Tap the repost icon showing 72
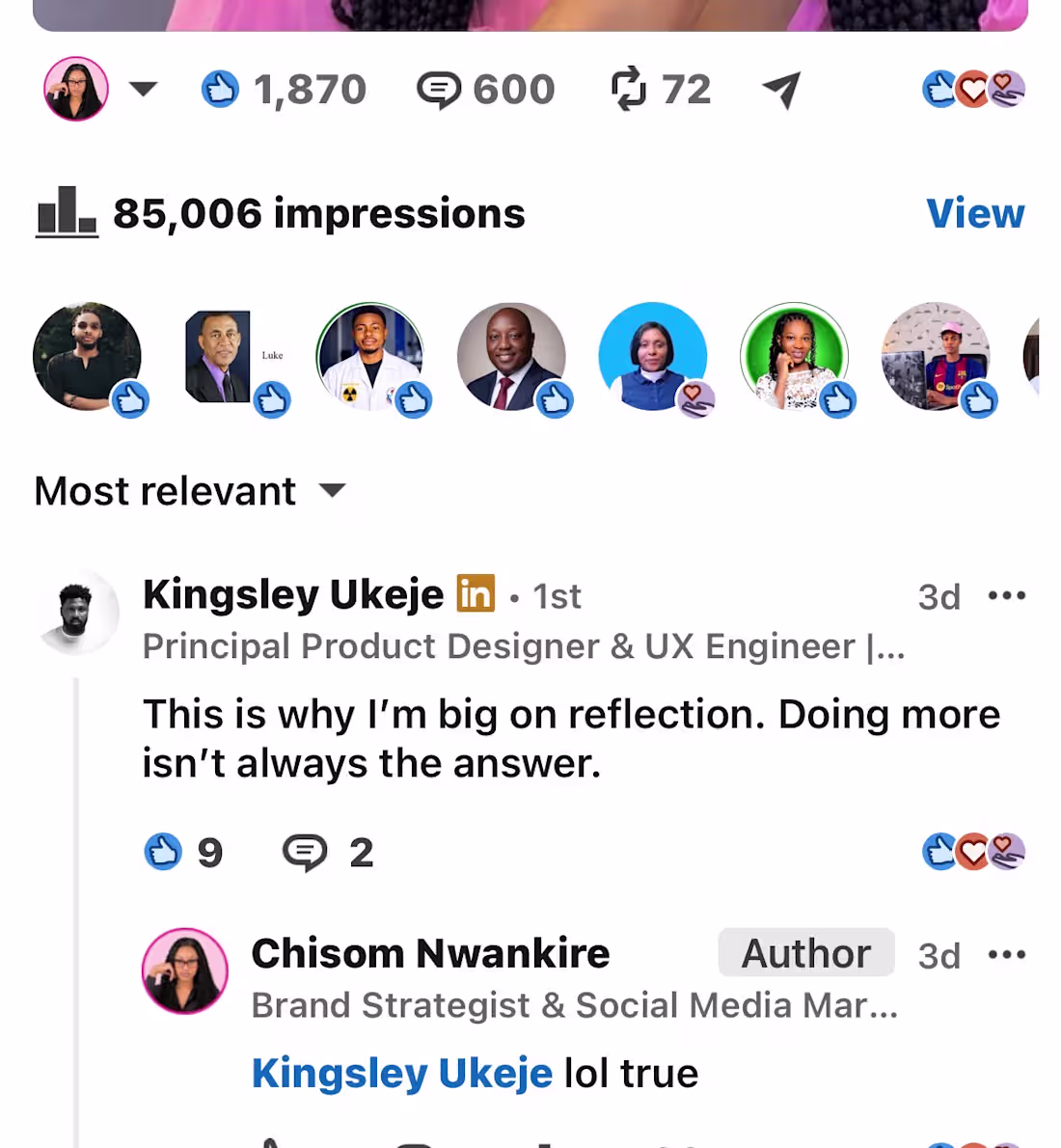The height and width of the screenshot is (1148, 1061). (628, 90)
